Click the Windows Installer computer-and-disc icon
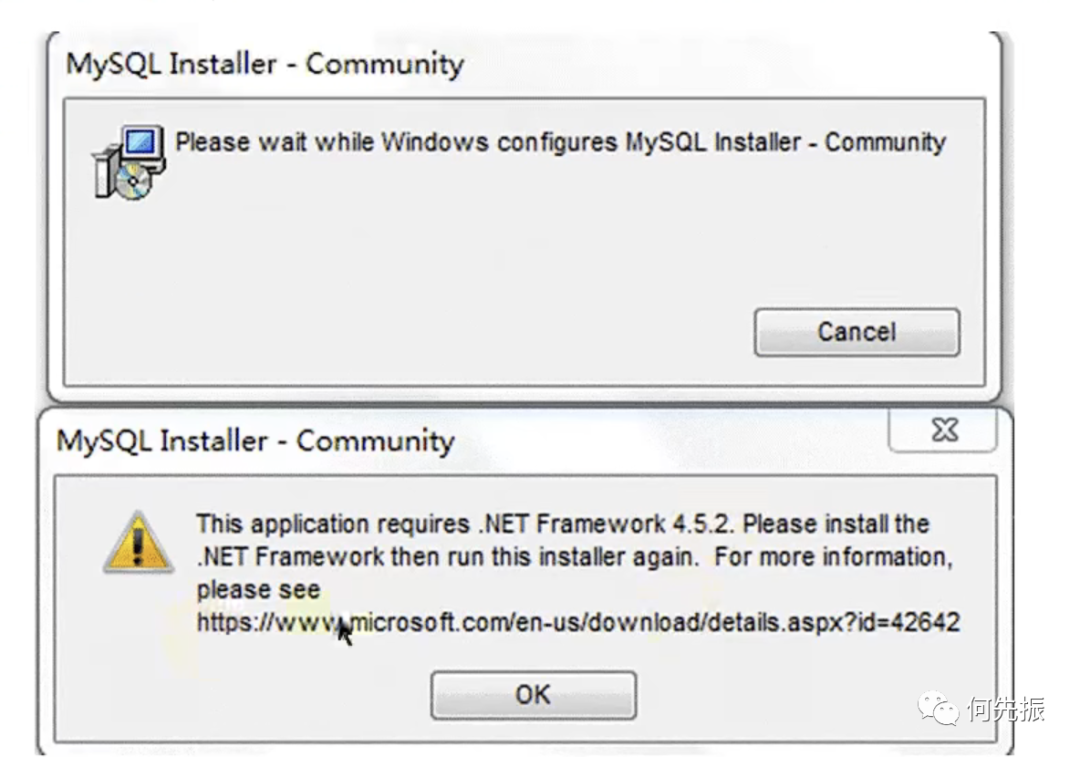The height and width of the screenshot is (757, 1080). point(129,163)
